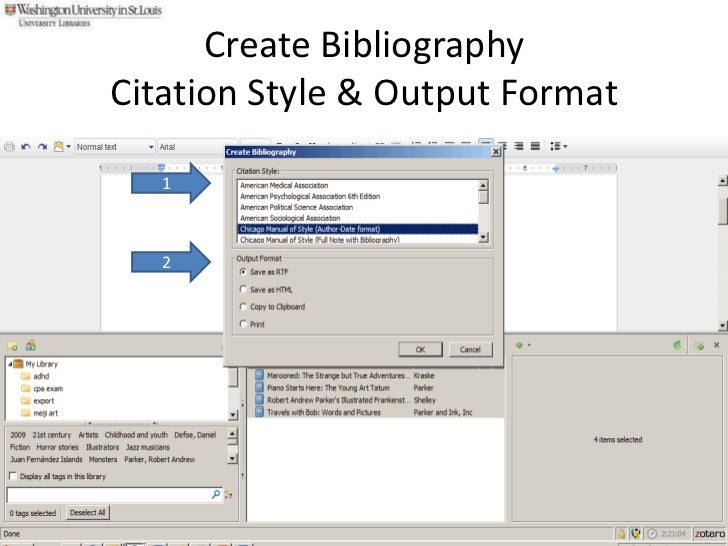Click the zotero logo in status bar
This screenshot has width=728, height=546.
click(709, 533)
